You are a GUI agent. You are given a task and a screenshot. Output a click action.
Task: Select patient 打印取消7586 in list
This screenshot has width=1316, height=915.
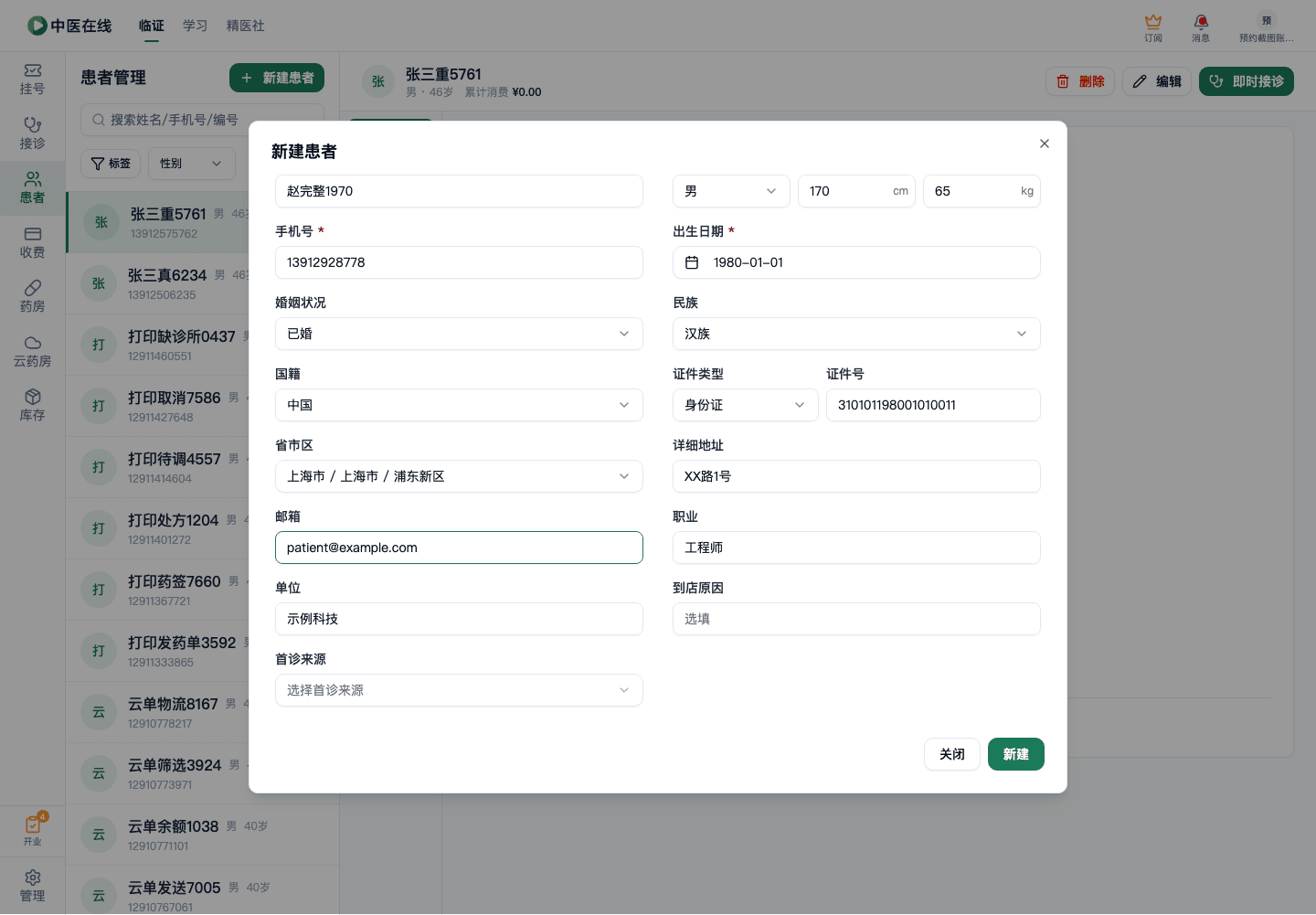click(157, 406)
